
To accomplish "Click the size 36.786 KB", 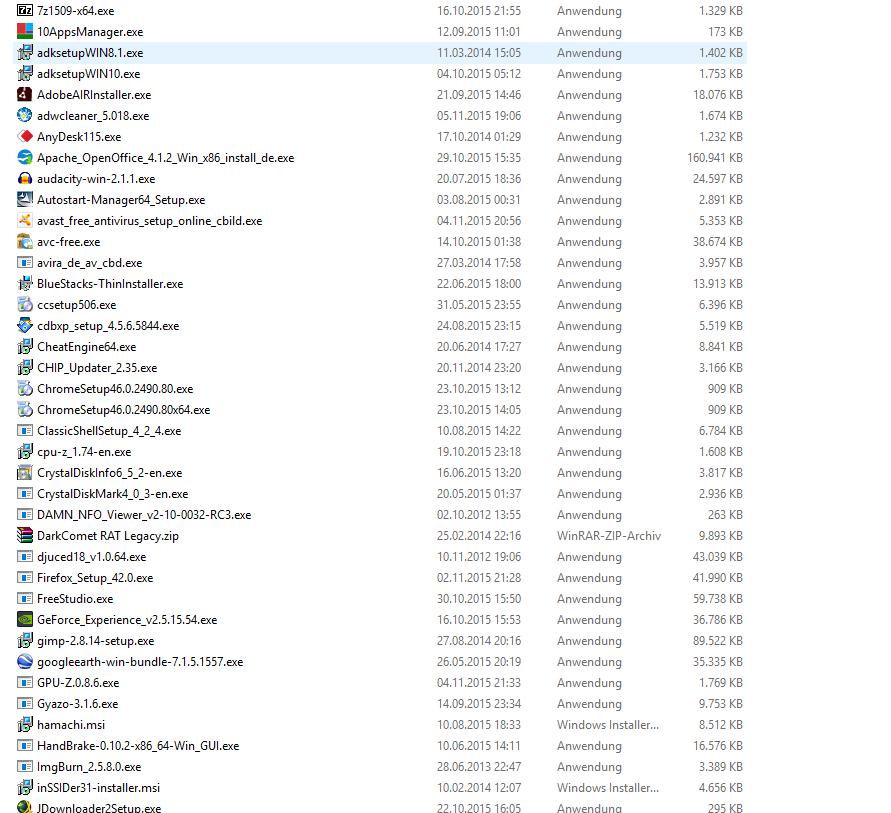I will point(718,620).
